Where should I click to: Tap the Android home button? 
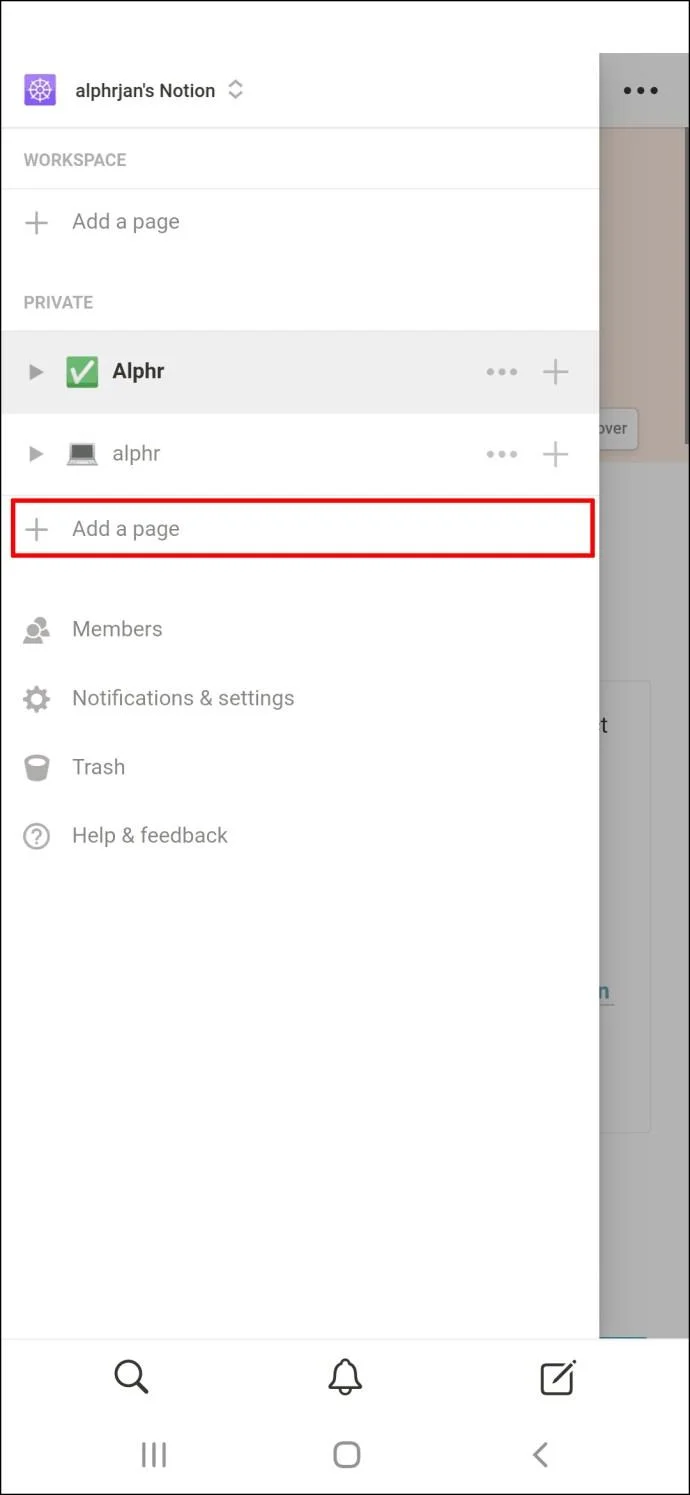346,1454
